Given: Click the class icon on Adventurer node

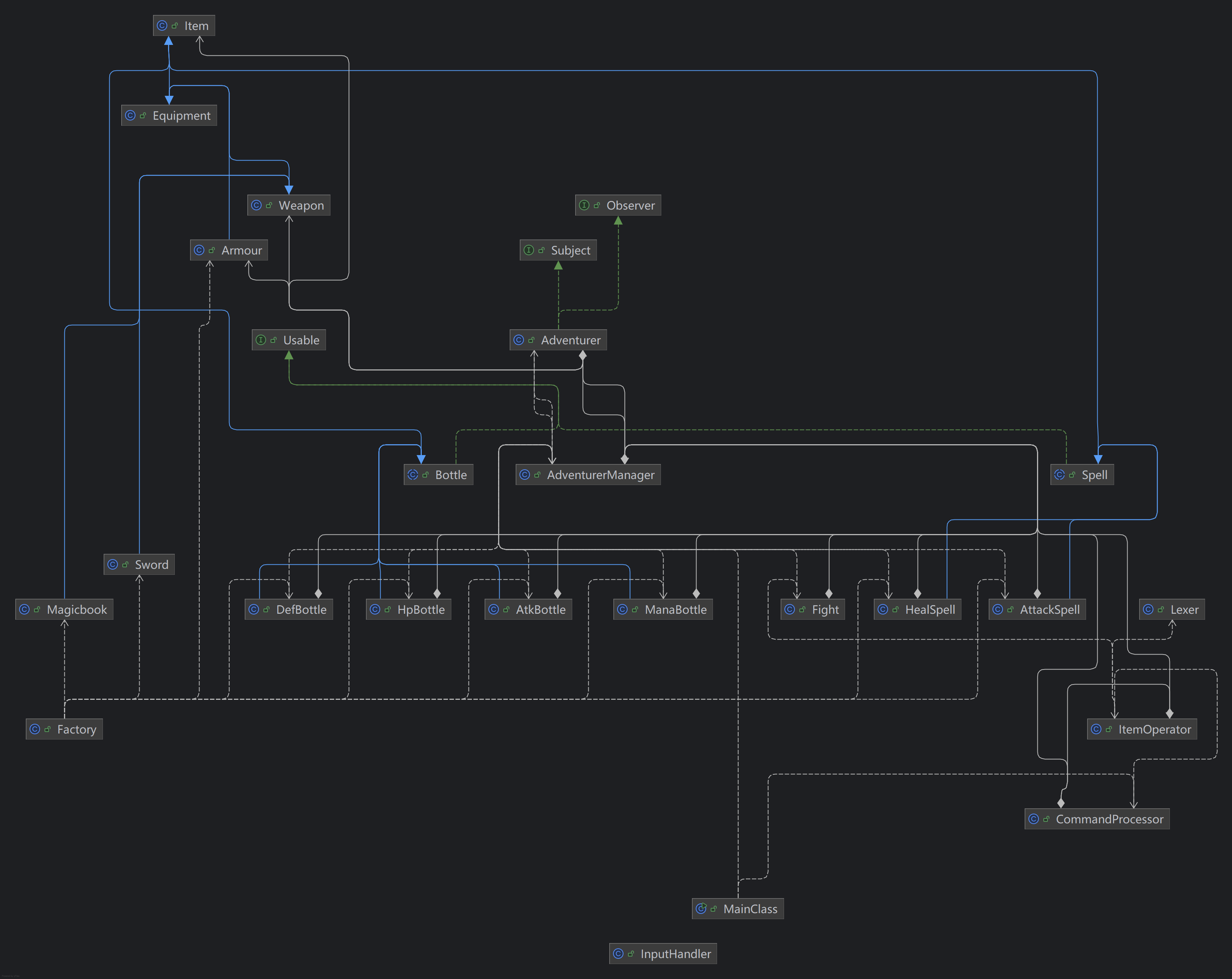Looking at the screenshot, I should 519,340.
